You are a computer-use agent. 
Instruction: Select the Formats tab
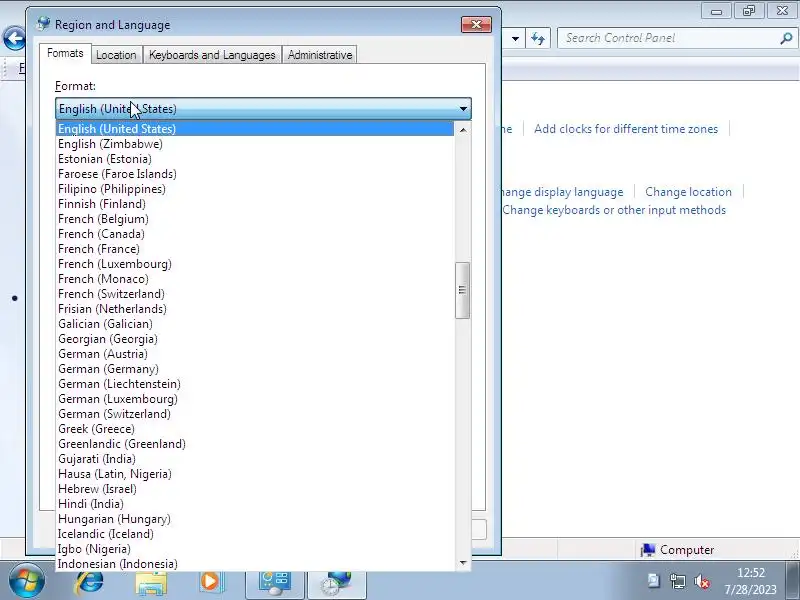65,53
